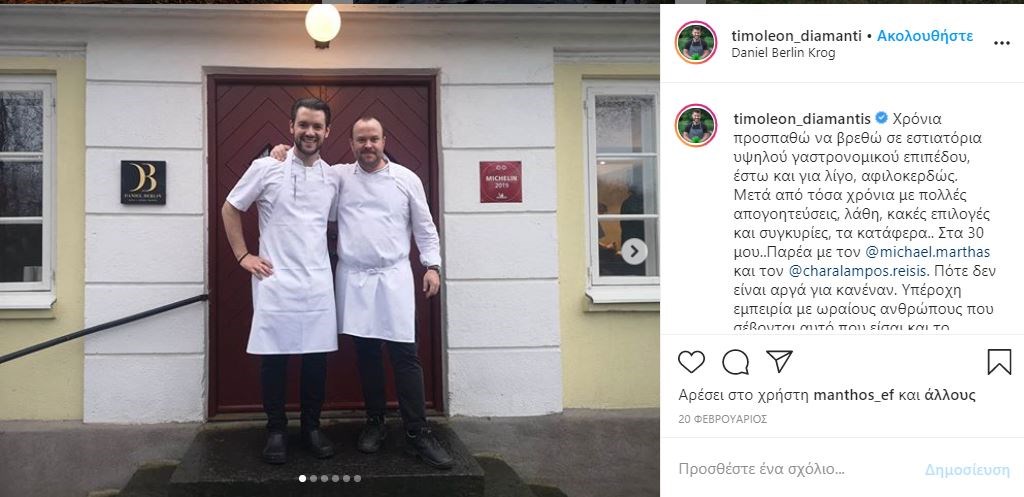The height and width of the screenshot is (497, 1024).
Task: Select second carousel dot indicator
Action: [x=313, y=478]
